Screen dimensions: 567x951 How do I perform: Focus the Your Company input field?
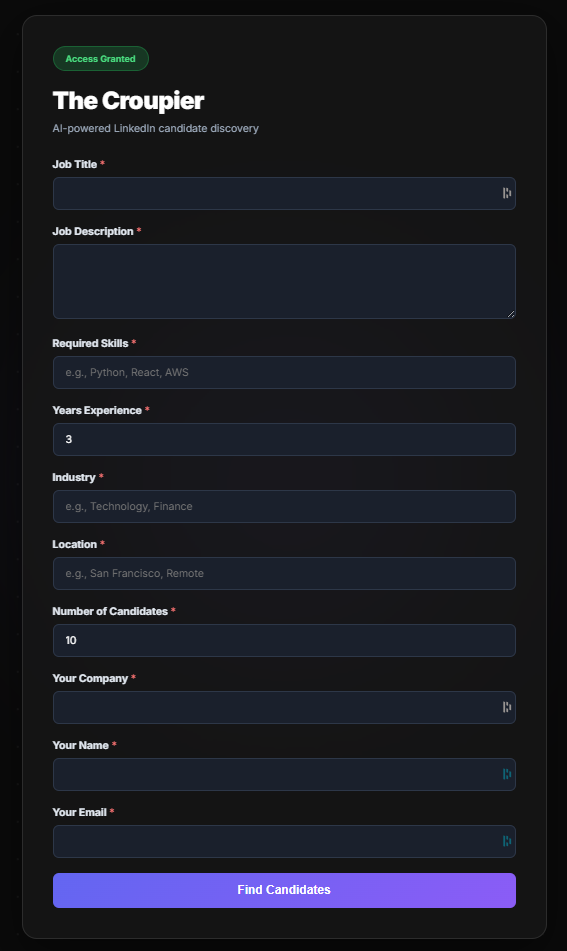coord(284,707)
